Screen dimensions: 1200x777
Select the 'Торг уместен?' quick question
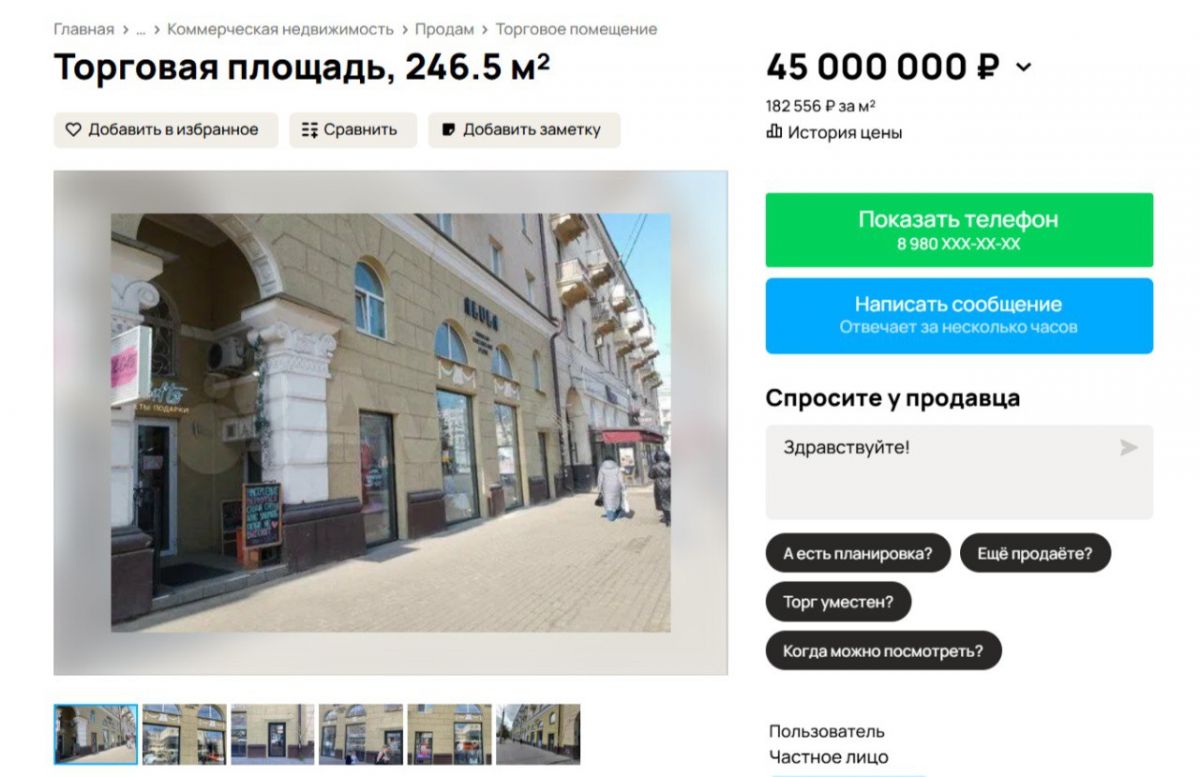(838, 602)
